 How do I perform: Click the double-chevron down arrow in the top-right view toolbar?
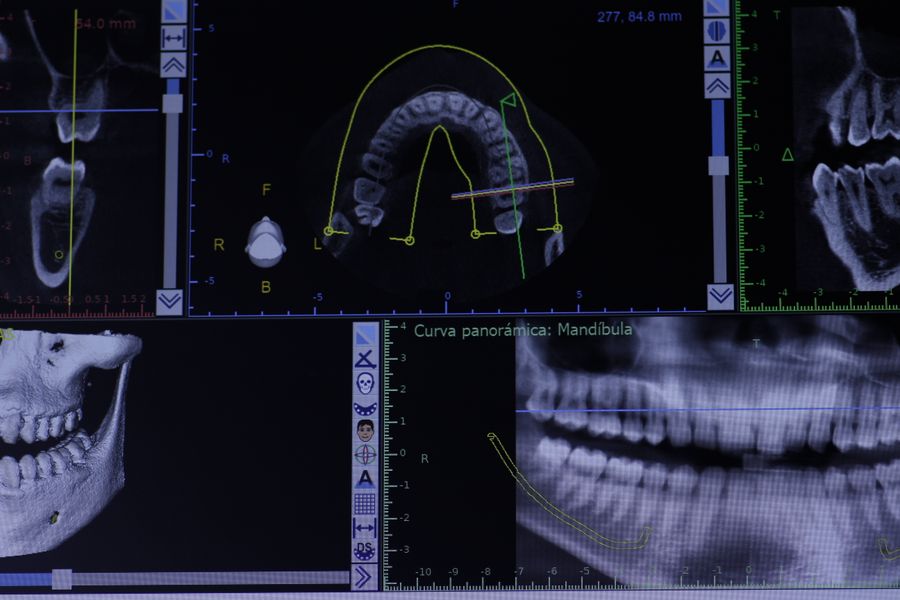(x=721, y=296)
